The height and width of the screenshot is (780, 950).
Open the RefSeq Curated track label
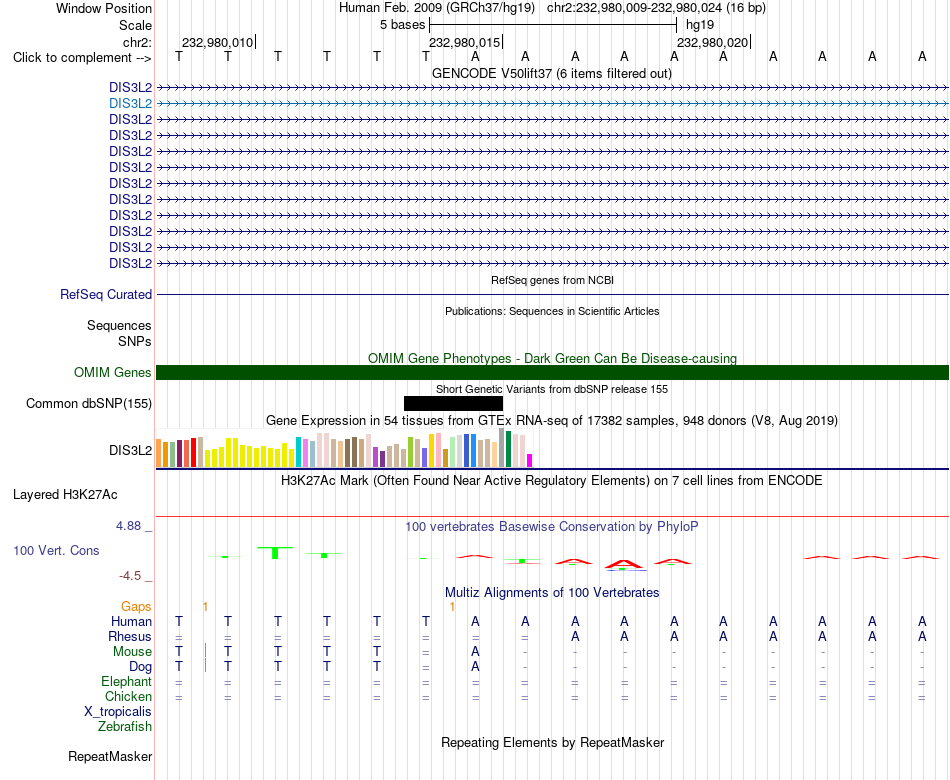click(106, 295)
